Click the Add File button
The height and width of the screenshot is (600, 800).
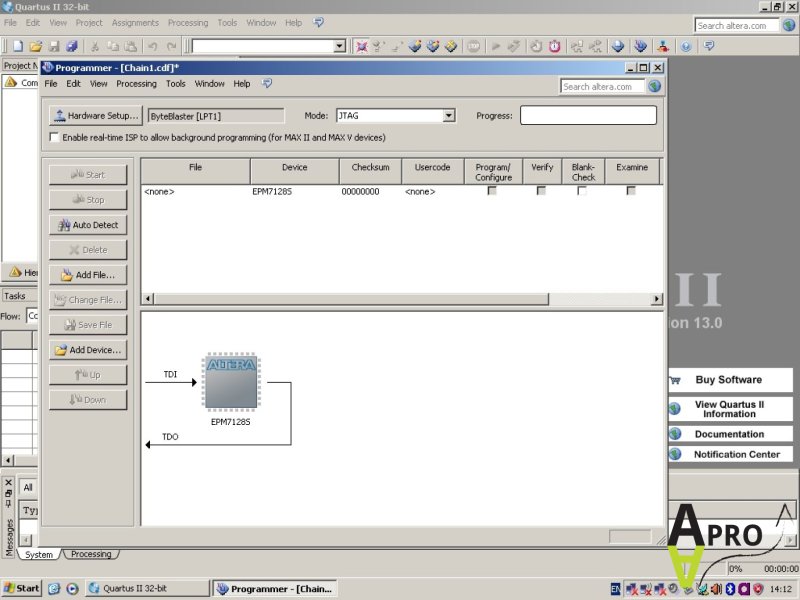pyautogui.click(x=88, y=275)
